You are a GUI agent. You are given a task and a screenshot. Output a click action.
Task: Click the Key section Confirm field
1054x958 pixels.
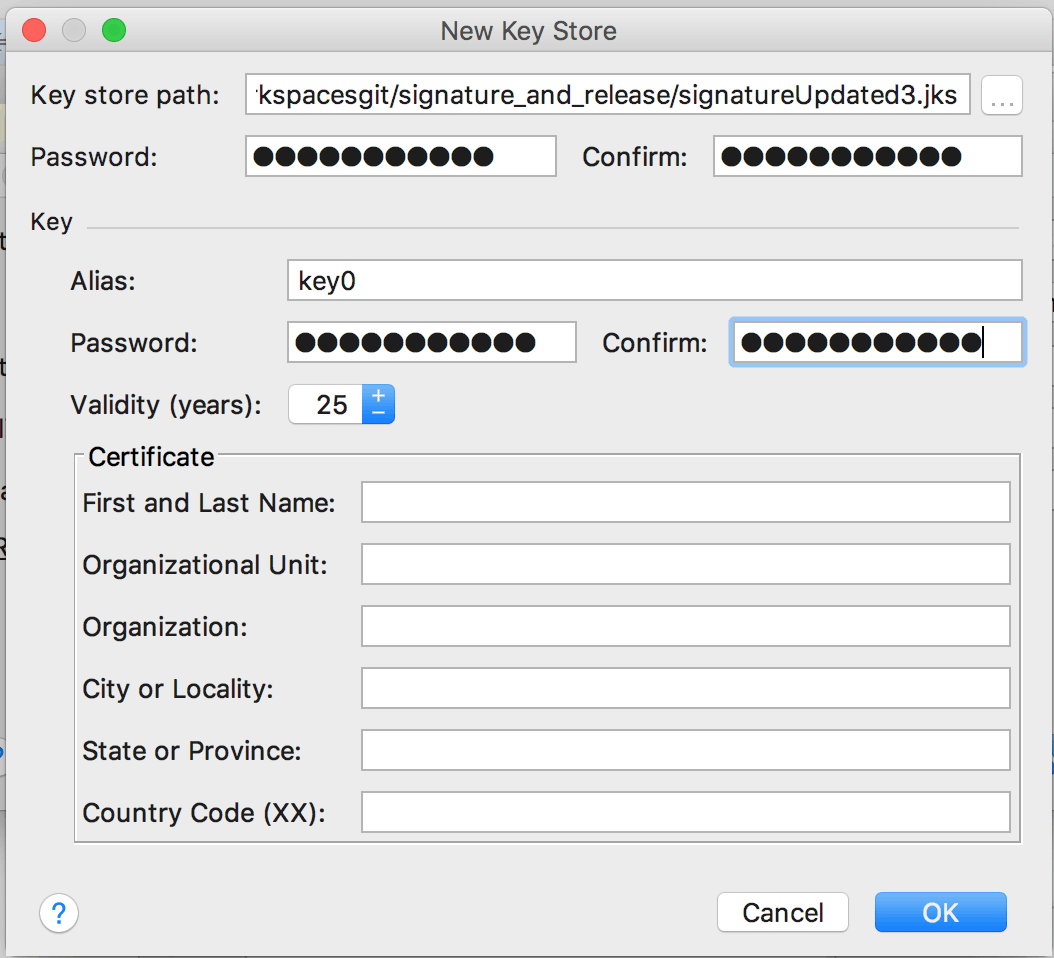[x=877, y=343]
